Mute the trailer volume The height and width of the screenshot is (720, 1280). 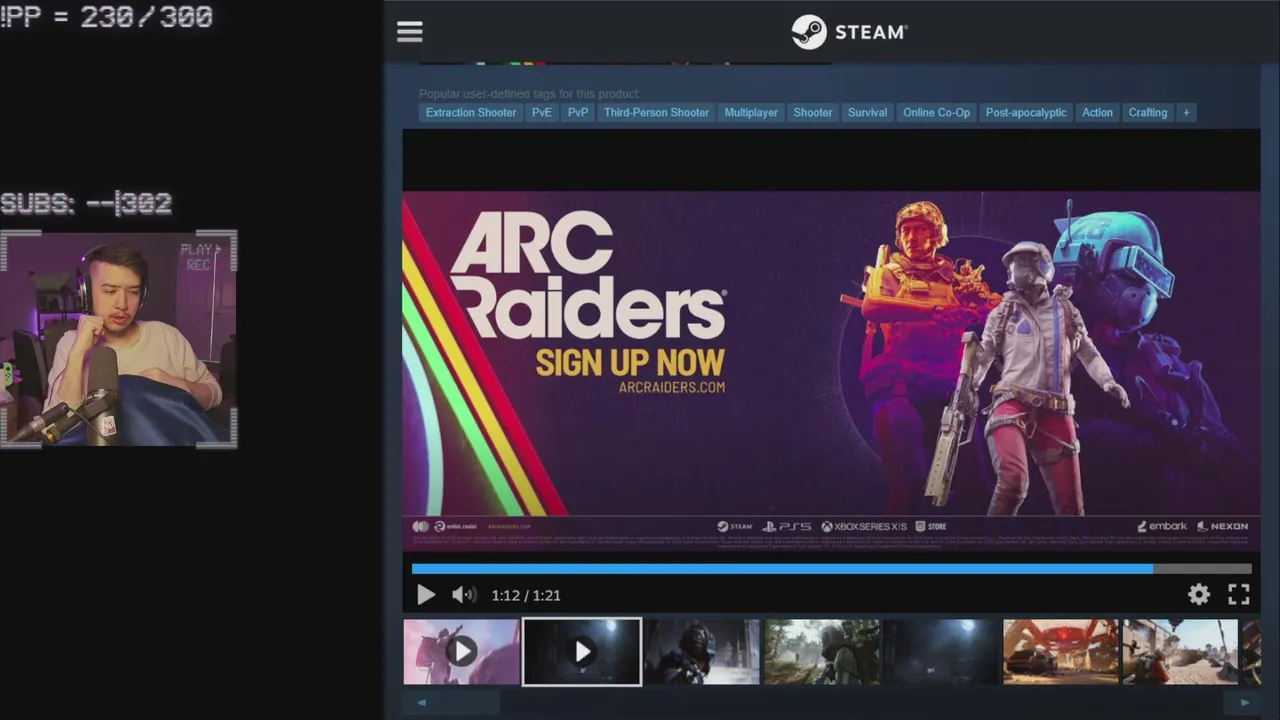[x=463, y=595]
